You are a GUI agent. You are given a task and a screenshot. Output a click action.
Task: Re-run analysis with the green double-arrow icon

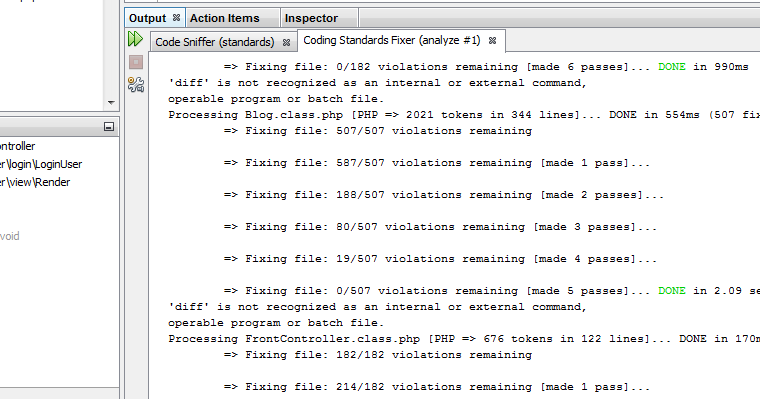135,39
